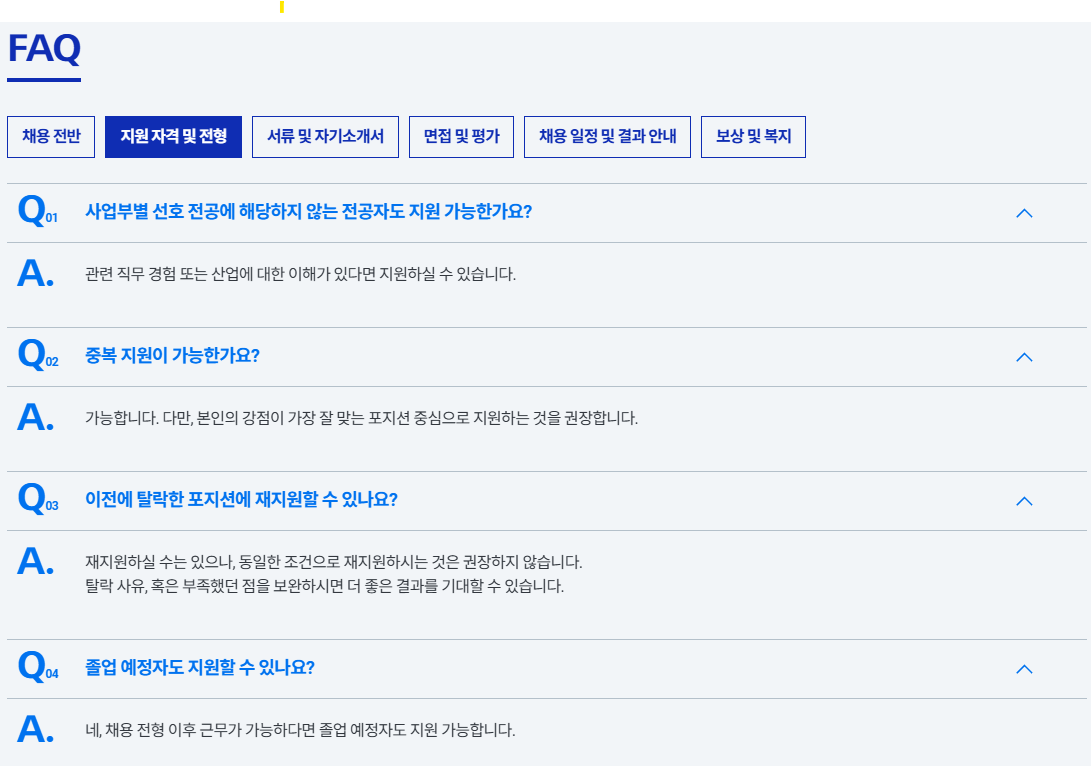The width and height of the screenshot is (1091, 766).
Task: Click the Q01 icon
Action: [x=38, y=210]
